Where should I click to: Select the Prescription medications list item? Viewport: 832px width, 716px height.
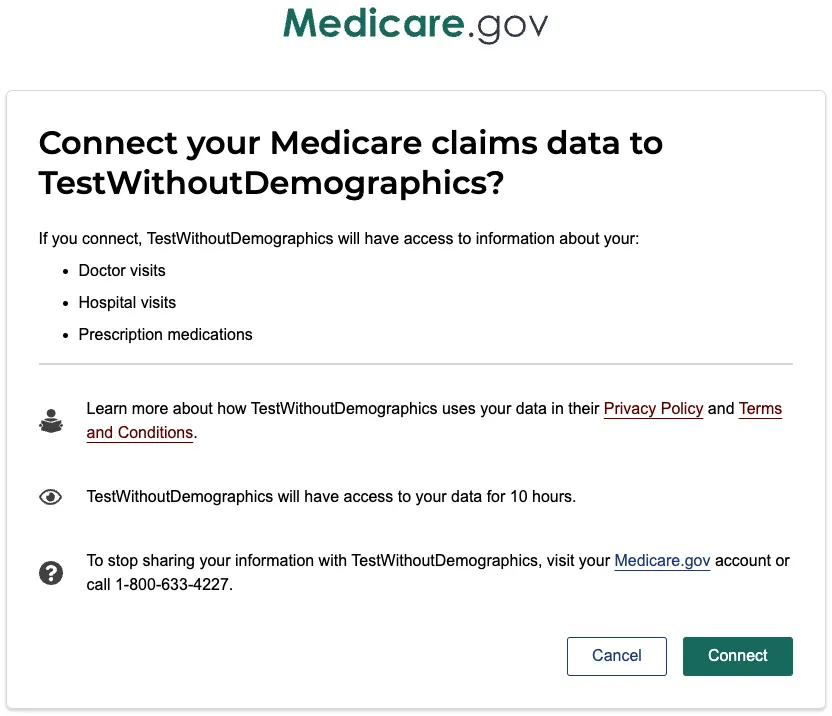165,335
